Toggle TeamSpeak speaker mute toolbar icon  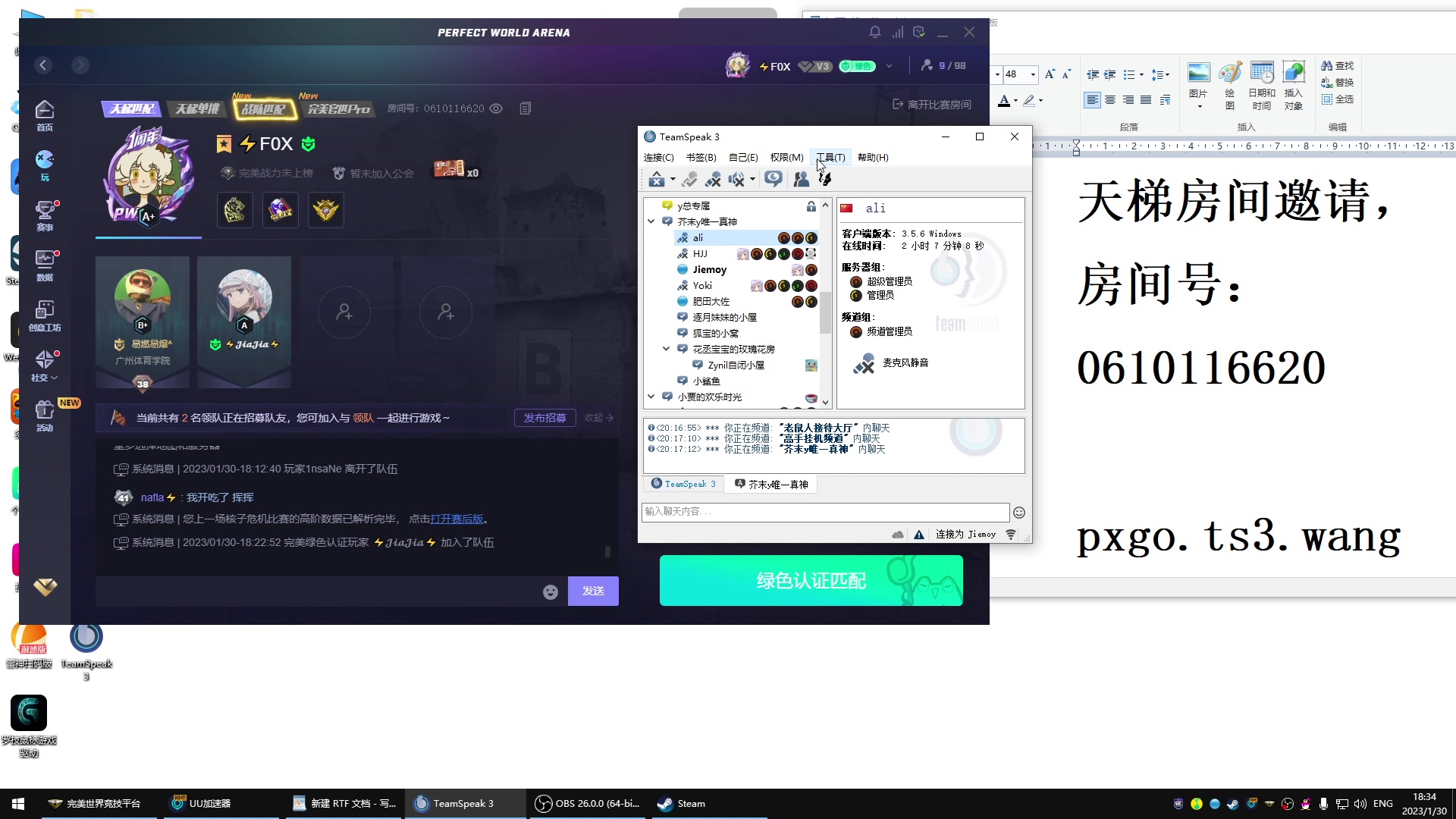(x=736, y=179)
